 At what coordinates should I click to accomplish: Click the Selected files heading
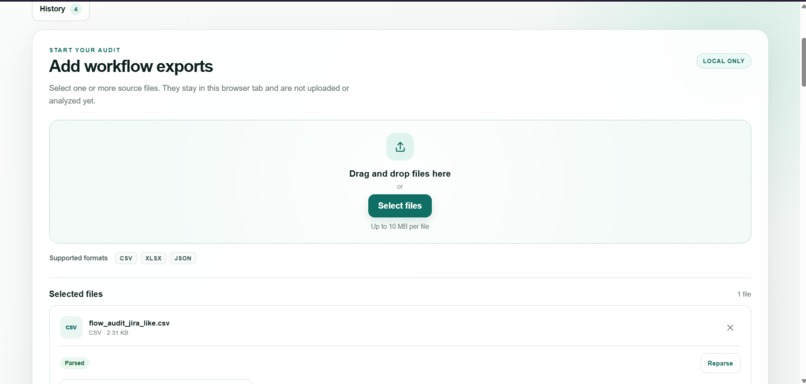76,294
